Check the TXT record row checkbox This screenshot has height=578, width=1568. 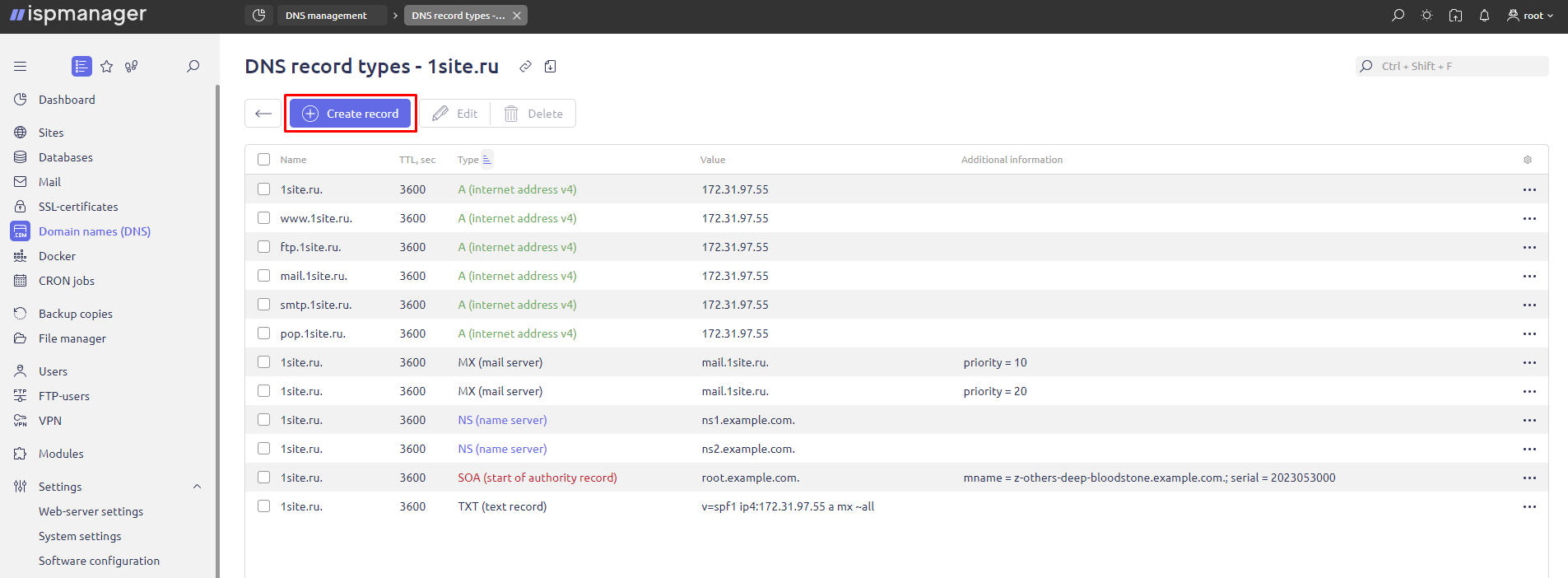(263, 506)
